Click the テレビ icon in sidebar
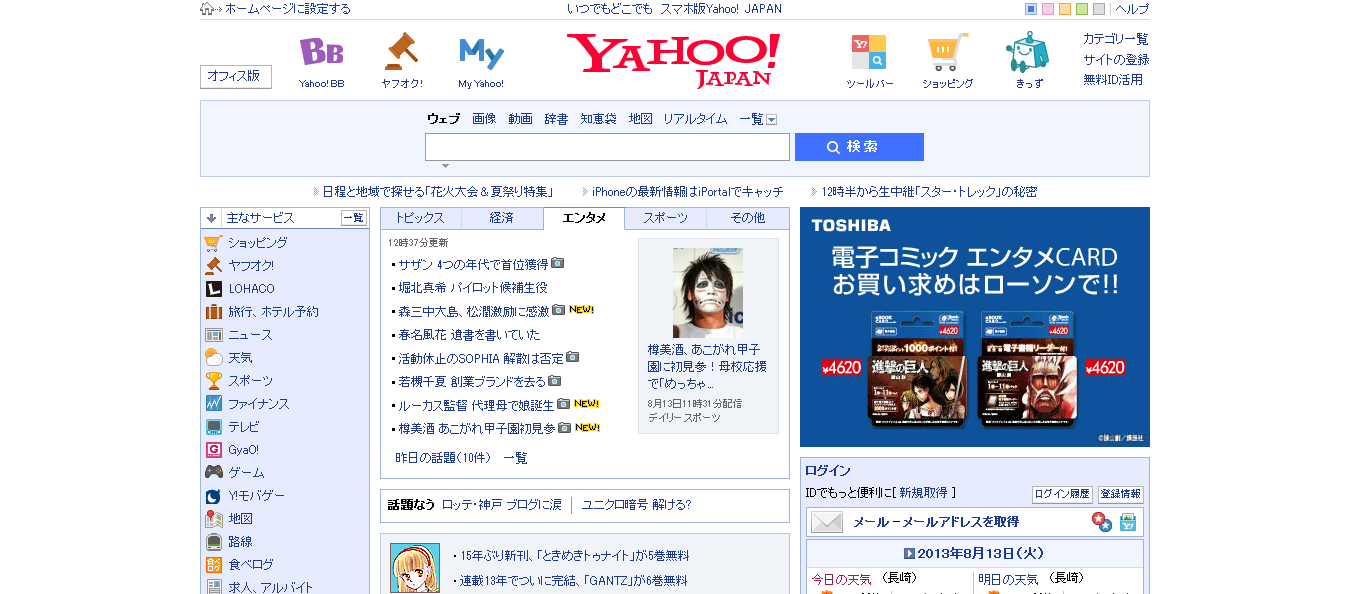The width and height of the screenshot is (1349, 594). click(x=213, y=426)
